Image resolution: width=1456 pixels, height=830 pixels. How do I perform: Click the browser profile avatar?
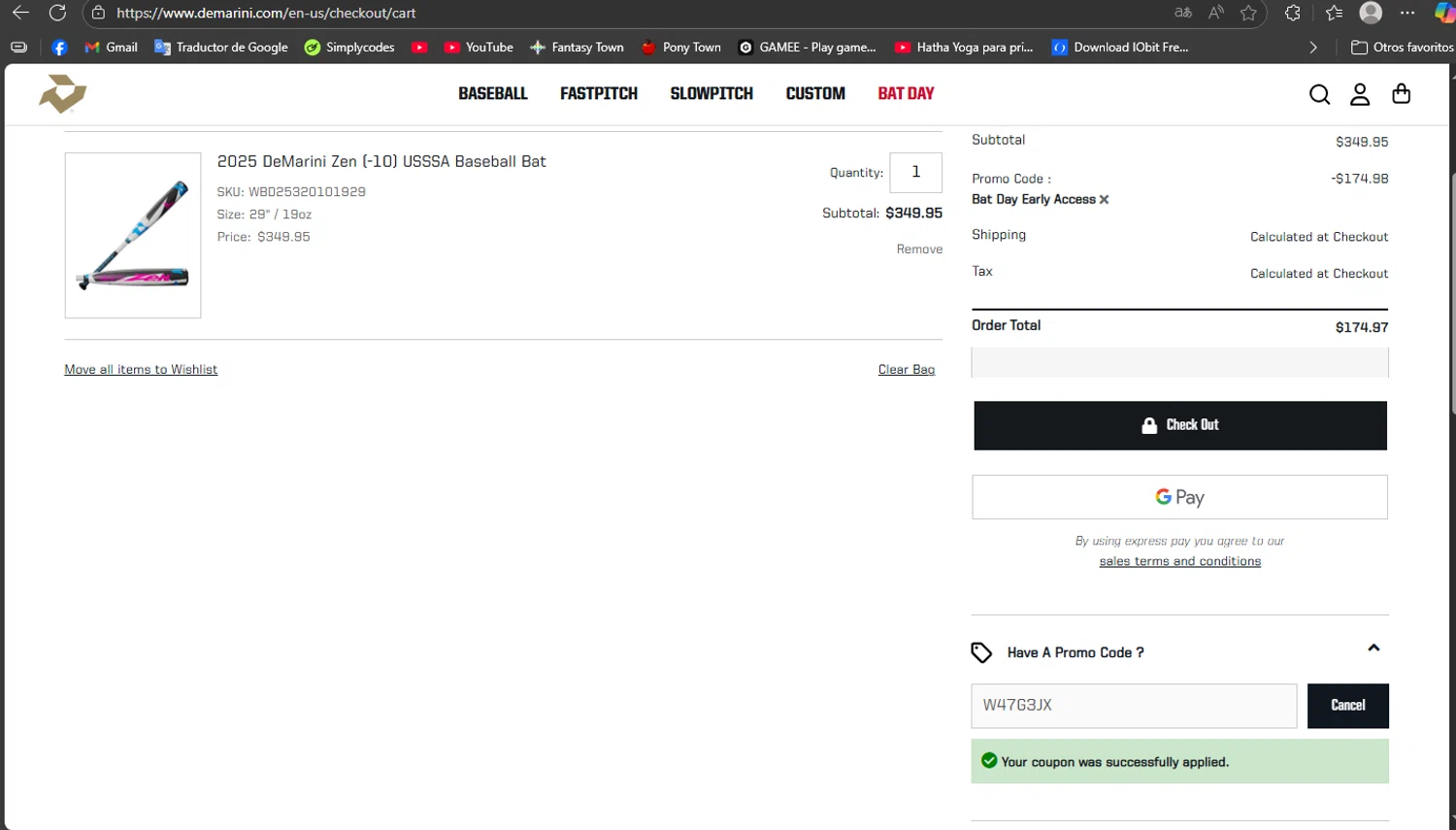tap(1371, 13)
